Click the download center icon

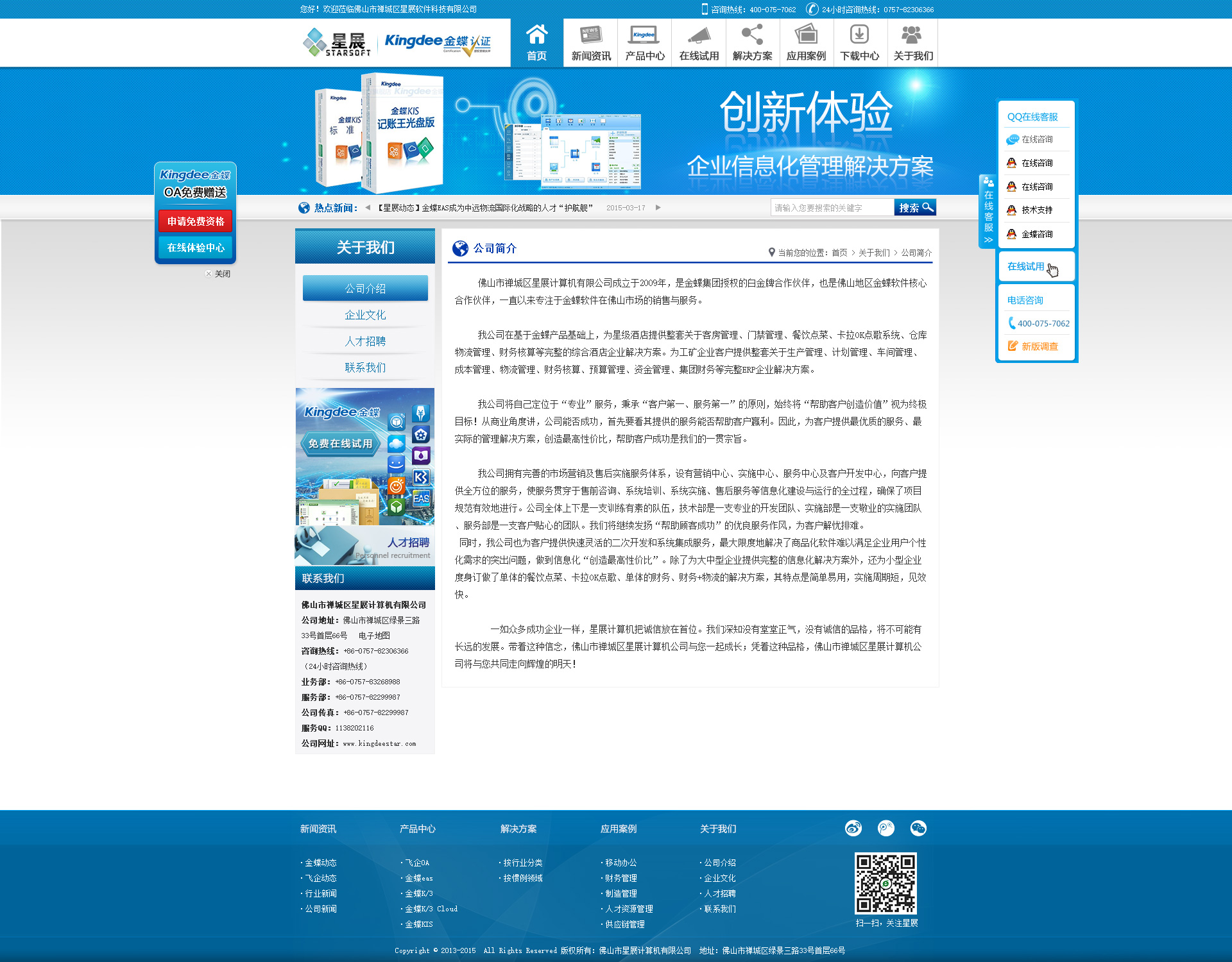pos(859,35)
